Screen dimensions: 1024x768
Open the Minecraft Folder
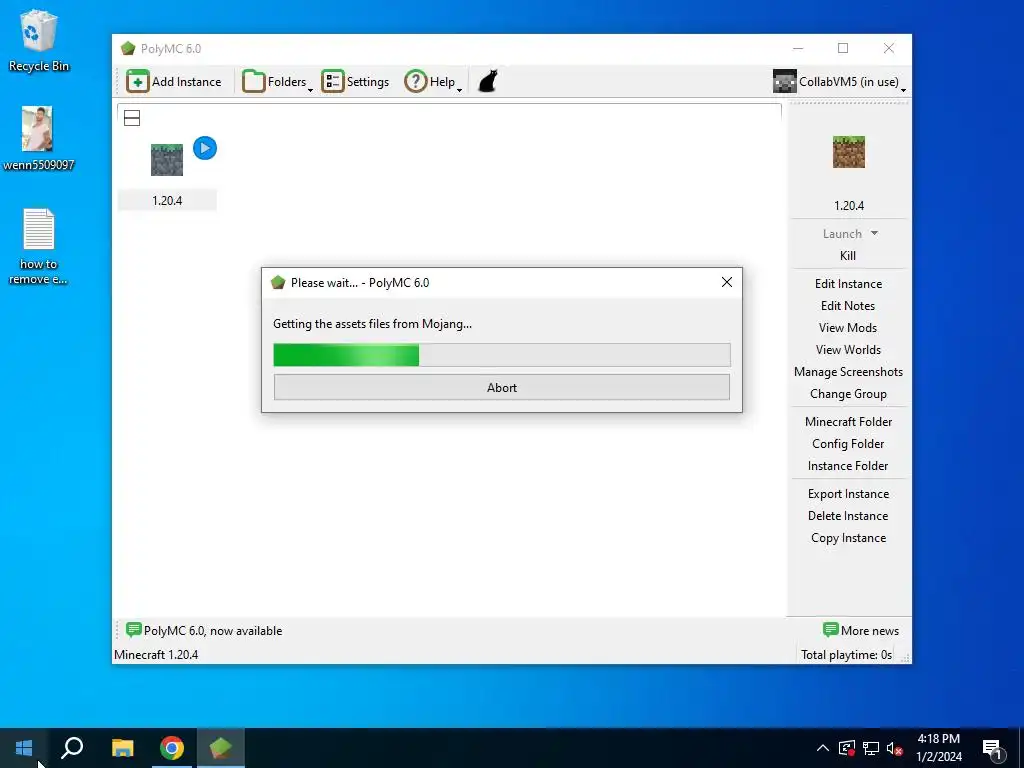[x=848, y=422]
